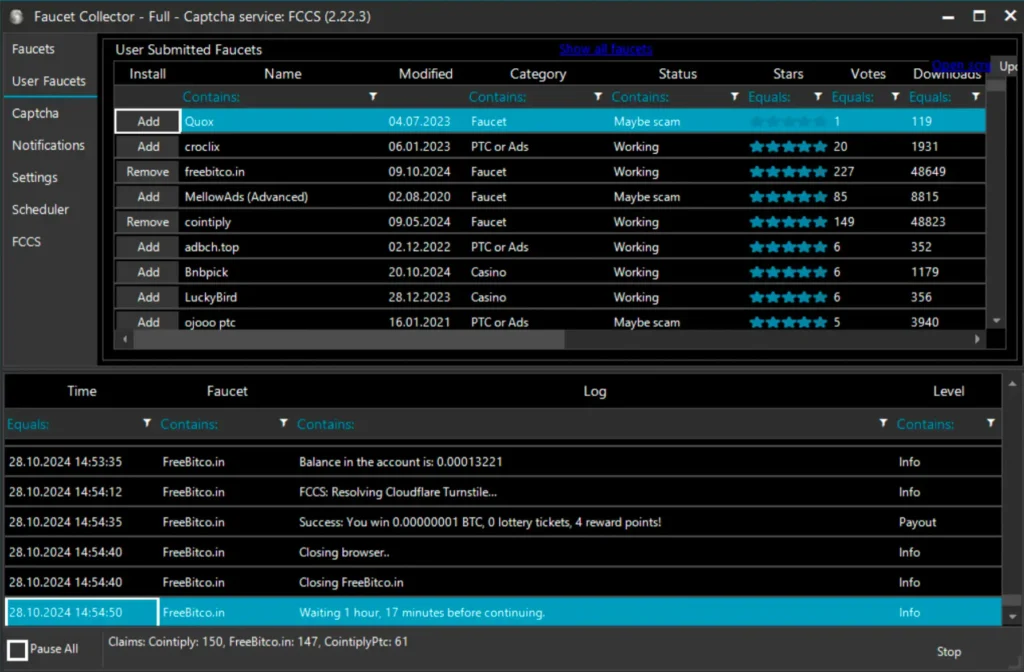Viewport: 1024px width, 672px height.
Task: Click the log Time Equals filter field
Action: click(73, 424)
